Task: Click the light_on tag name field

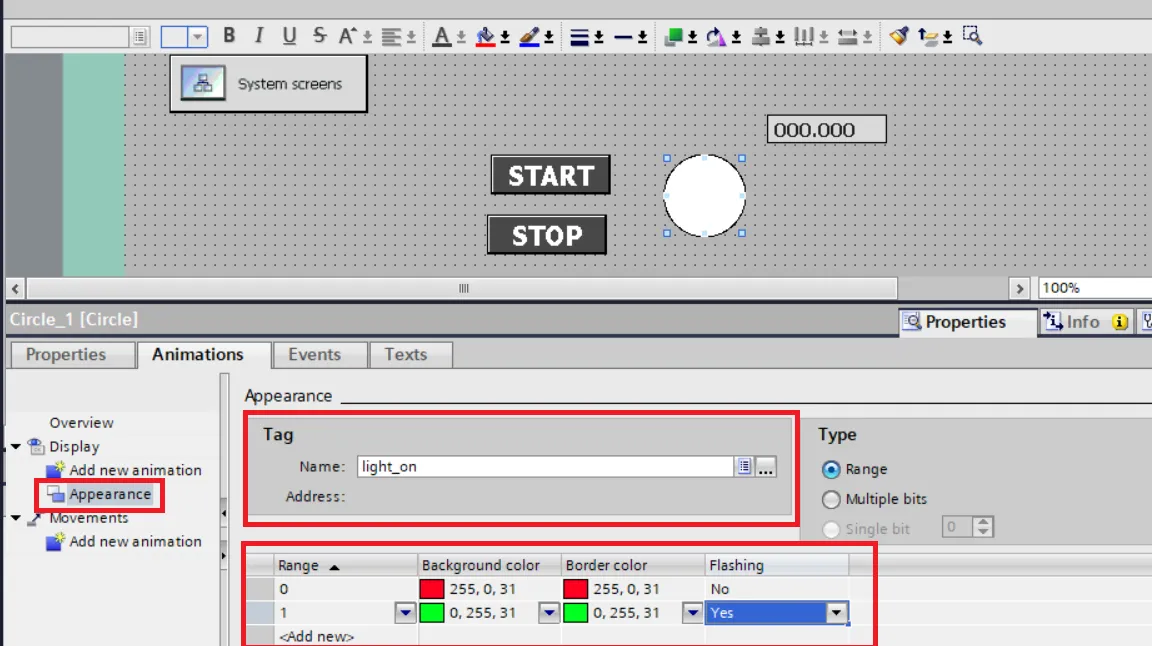Action: 545,466
